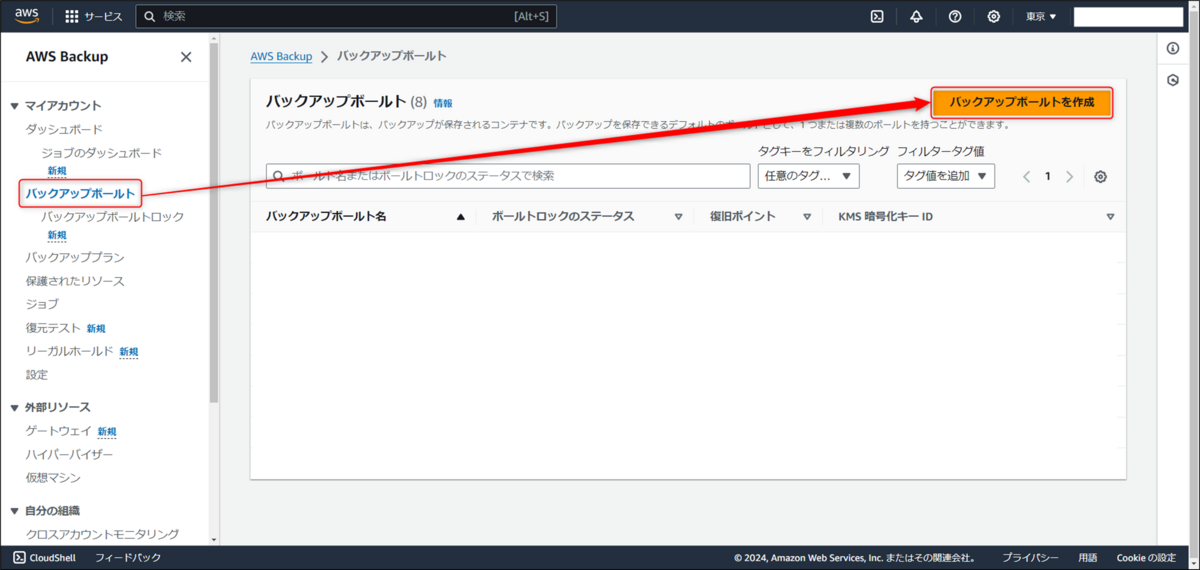Open the notifications bell icon
This screenshot has width=1200, height=570.
coord(916,16)
